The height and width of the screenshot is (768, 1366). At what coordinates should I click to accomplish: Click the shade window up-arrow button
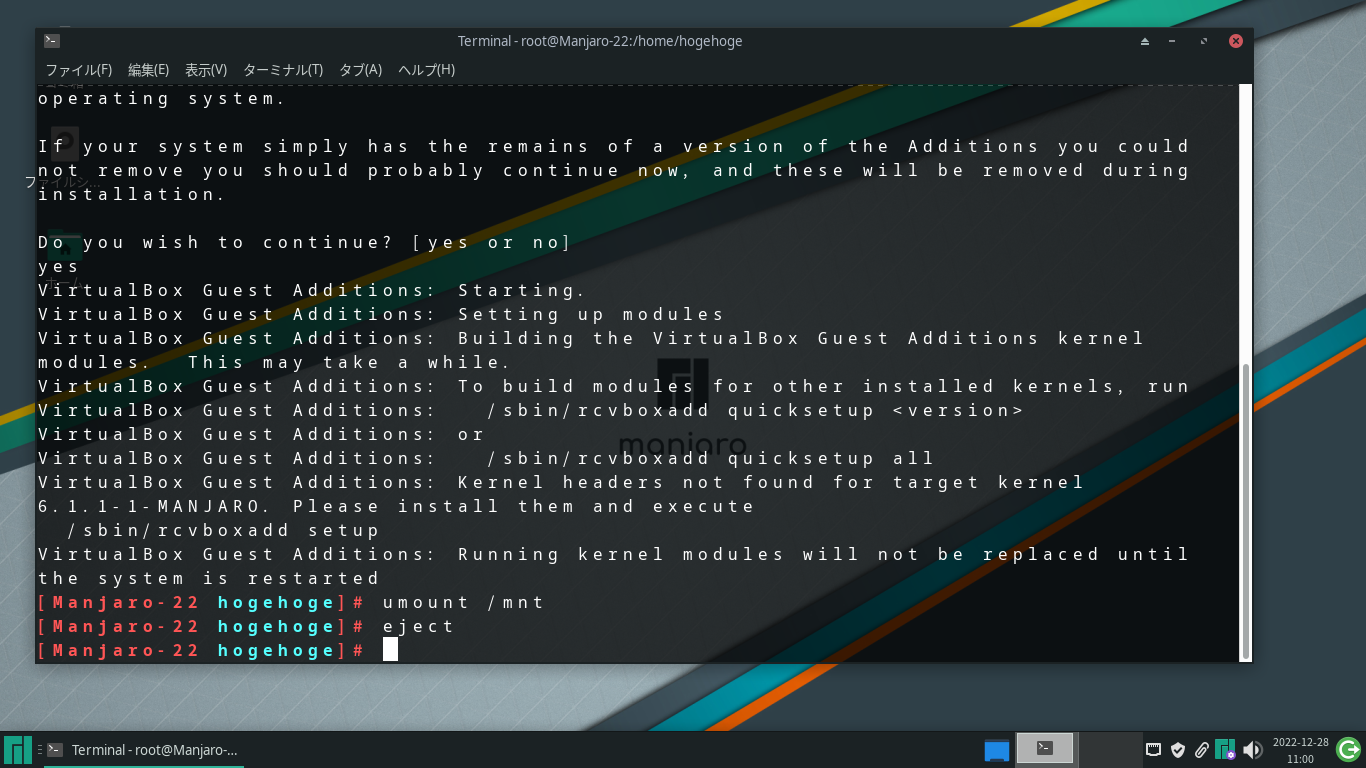click(x=1145, y=41)
